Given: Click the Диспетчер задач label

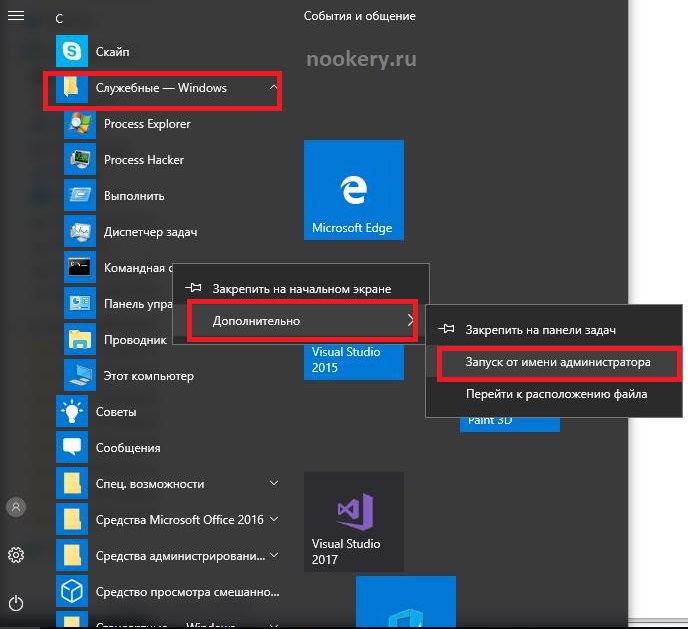Looking at the screenshot, I should pyautogui.click(x=150, y=232).
